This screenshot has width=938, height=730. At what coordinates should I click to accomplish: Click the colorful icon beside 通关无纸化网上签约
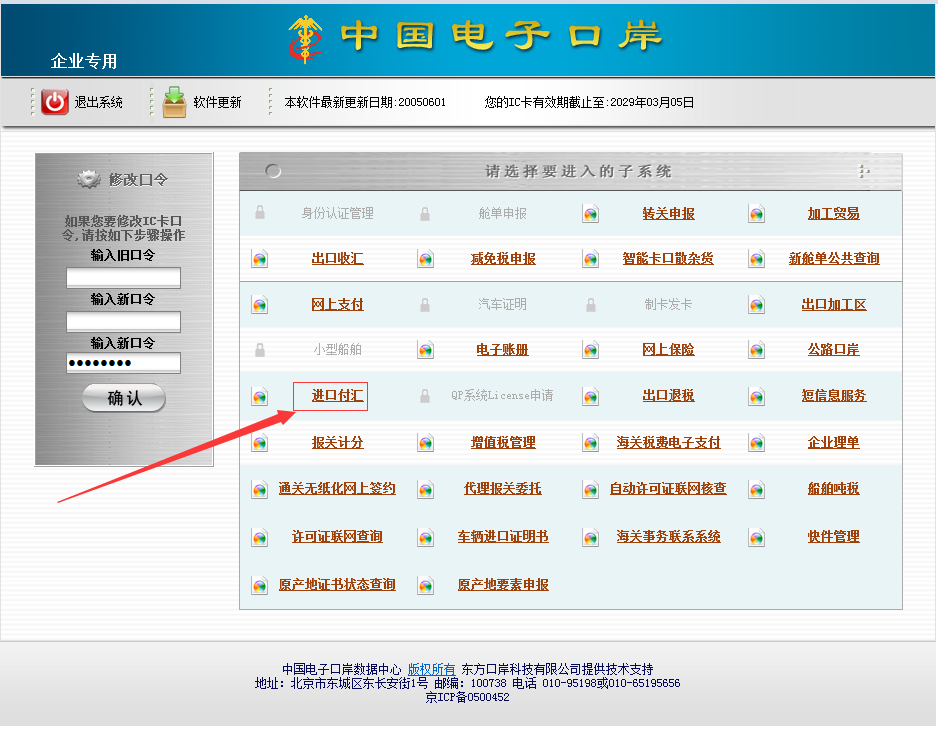[x=259, y=490]
